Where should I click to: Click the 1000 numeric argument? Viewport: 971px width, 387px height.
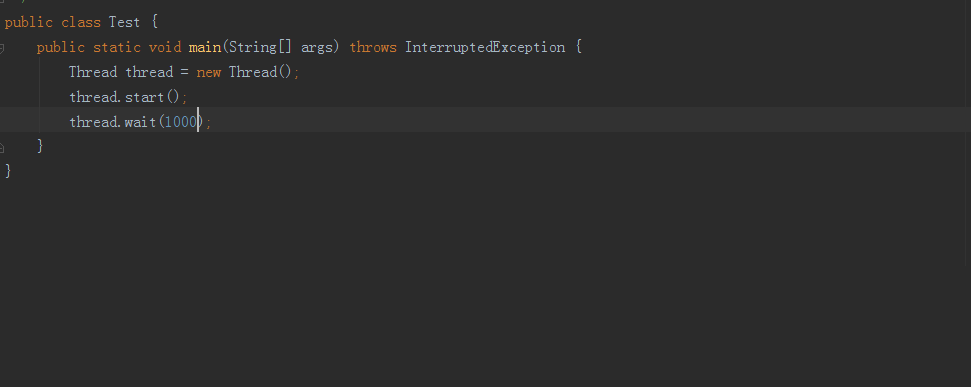coord(181,122)
